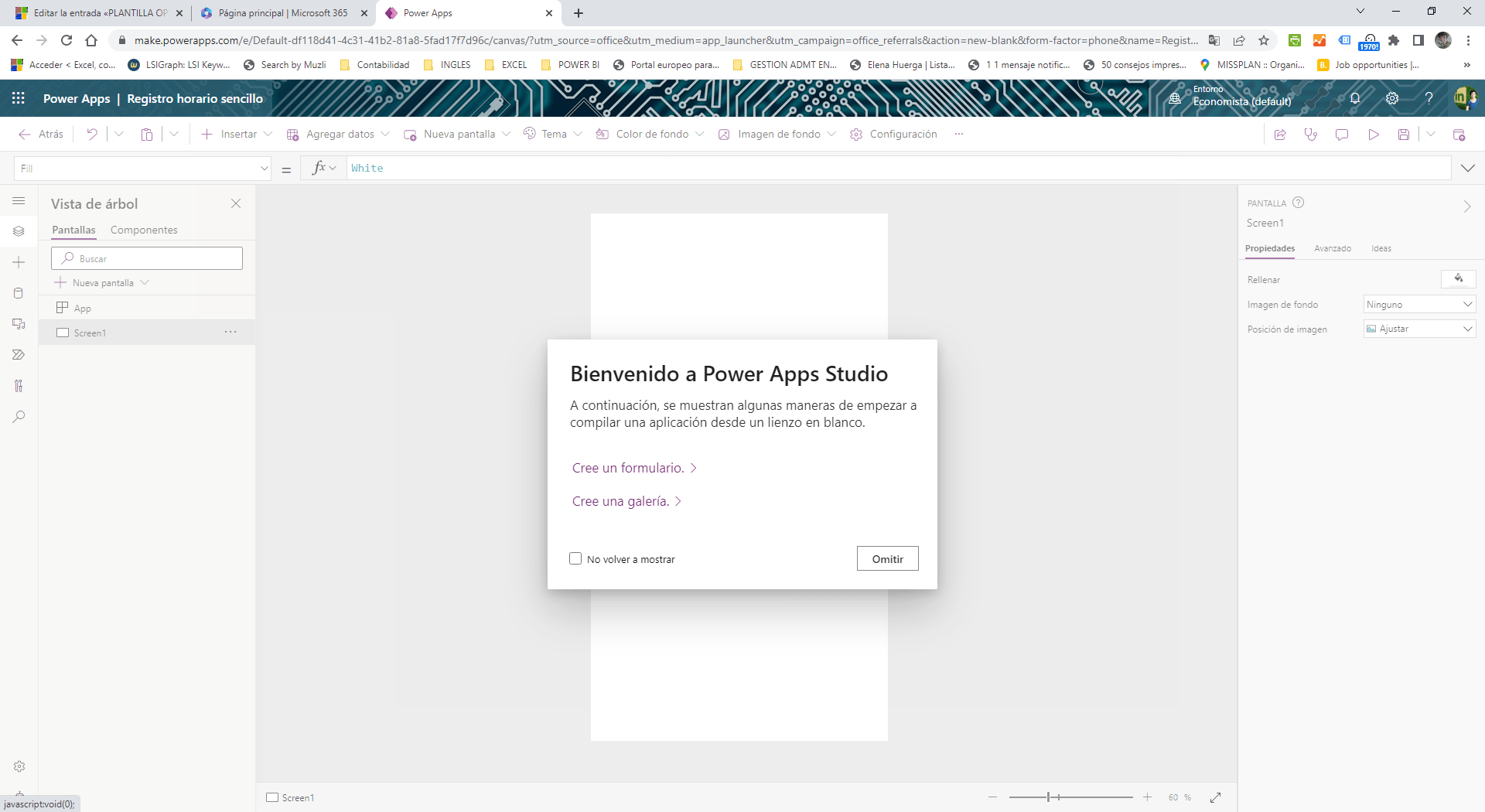Open the Nueva pantalla toolbar dropdown
The height and width of the screenshot is (812, 1485).
coord(457,134)
